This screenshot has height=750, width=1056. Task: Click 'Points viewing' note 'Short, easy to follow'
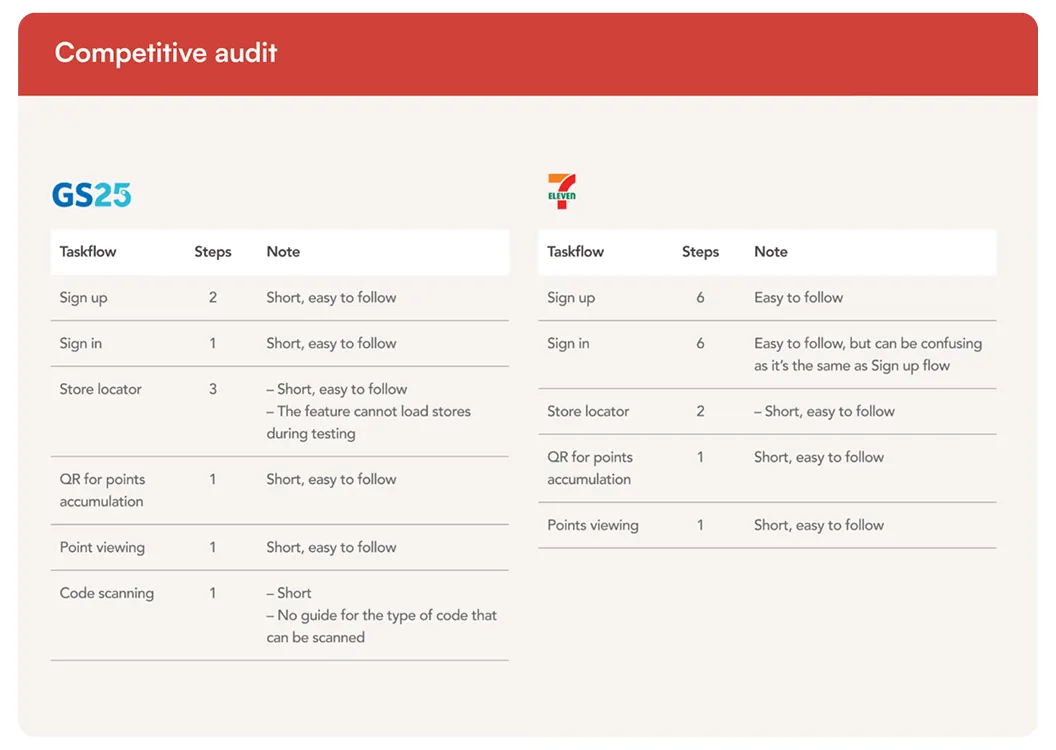[819, 525]
